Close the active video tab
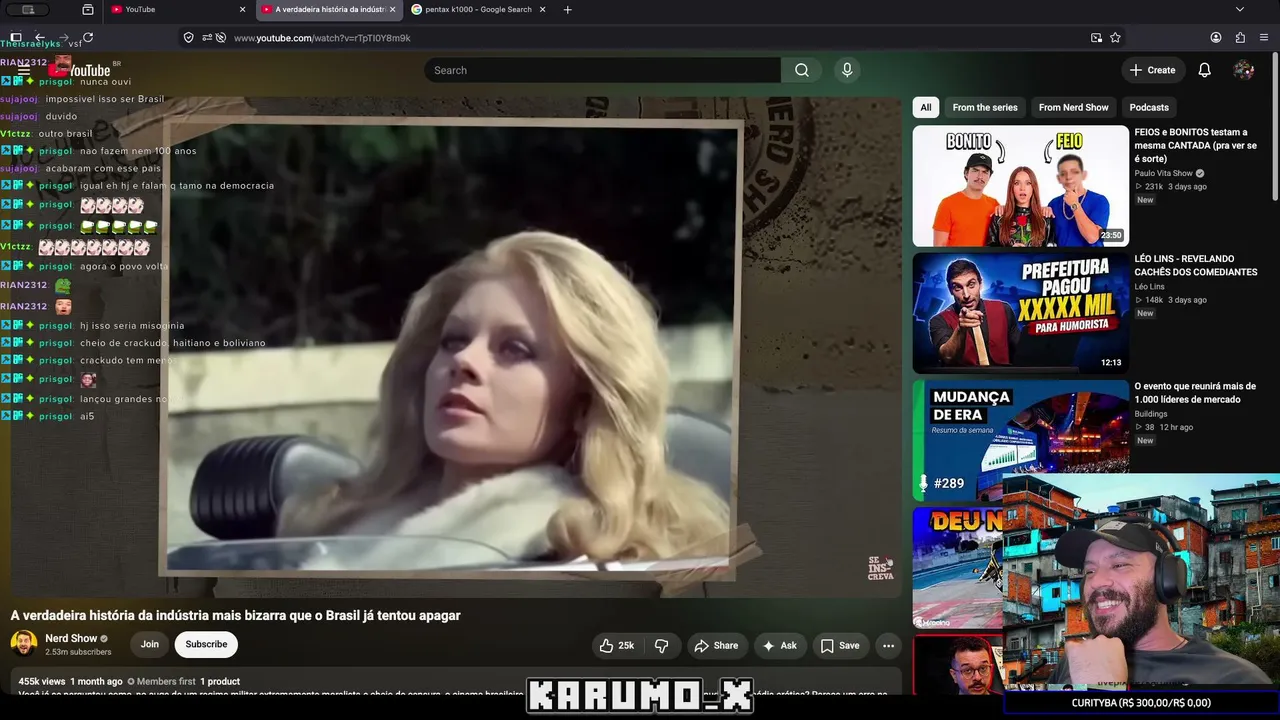The image size is (1280, 720). coord(392,10)
